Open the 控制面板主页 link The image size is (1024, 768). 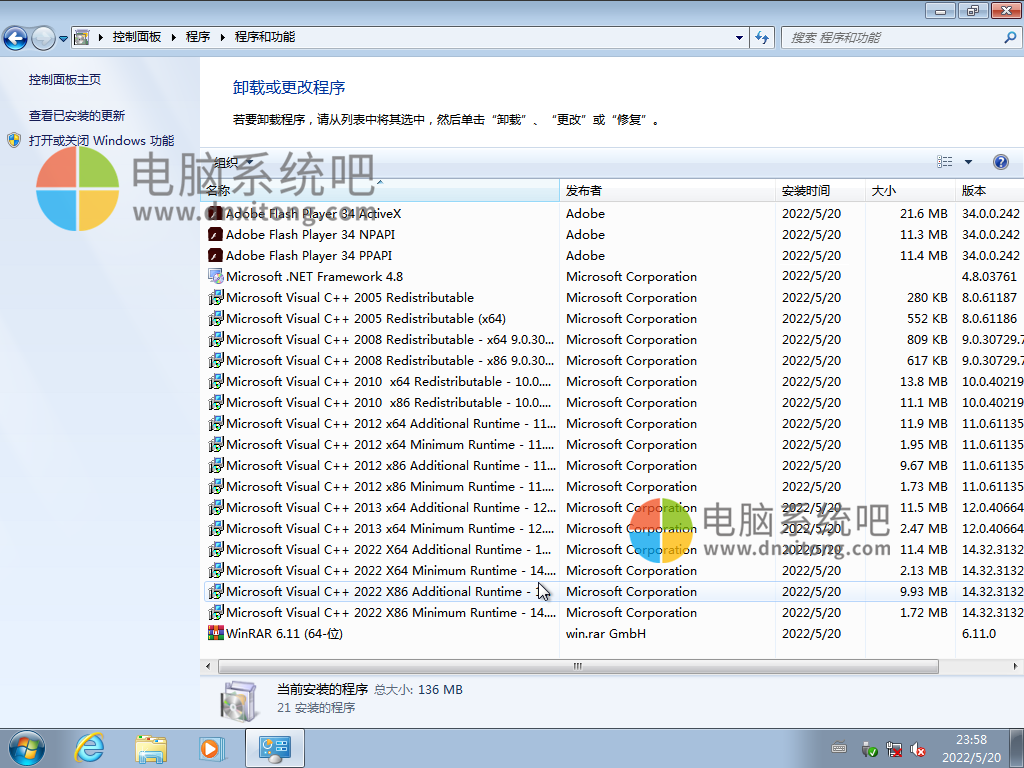tap(65, 79)
